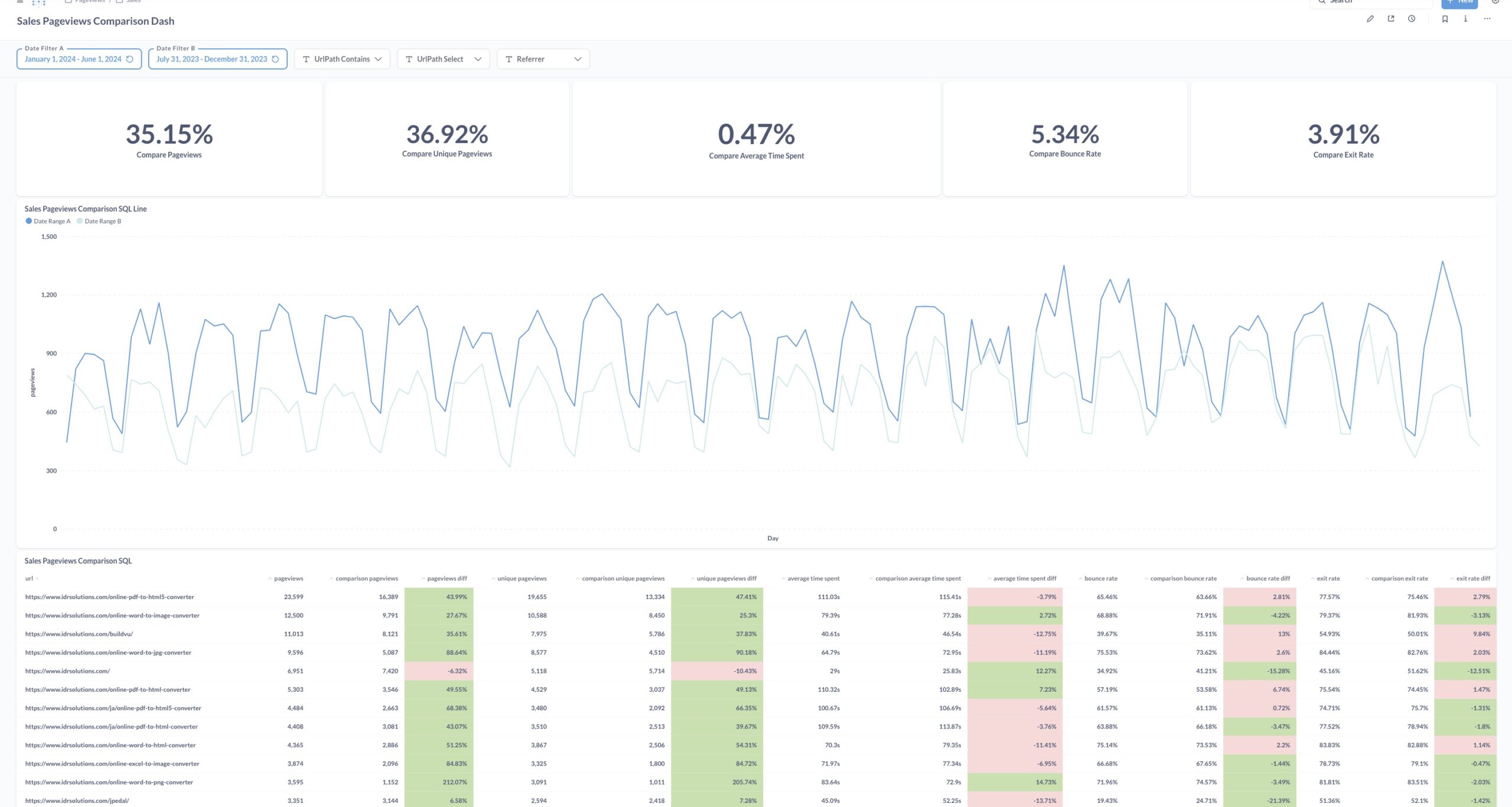Image resolution: width=1512 pixels, height=807 pixels.
Task: Click the online-word-to-png-converter URL row
Action: point(109,782)
